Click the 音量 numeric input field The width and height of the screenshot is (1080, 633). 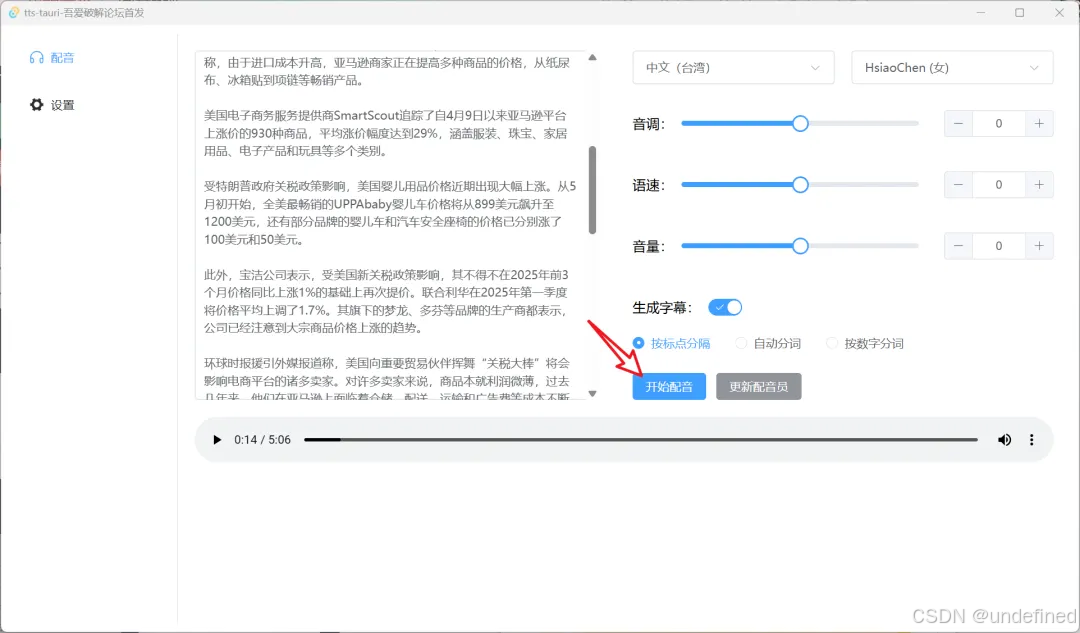pyautogui.click(x=999, y=246)
